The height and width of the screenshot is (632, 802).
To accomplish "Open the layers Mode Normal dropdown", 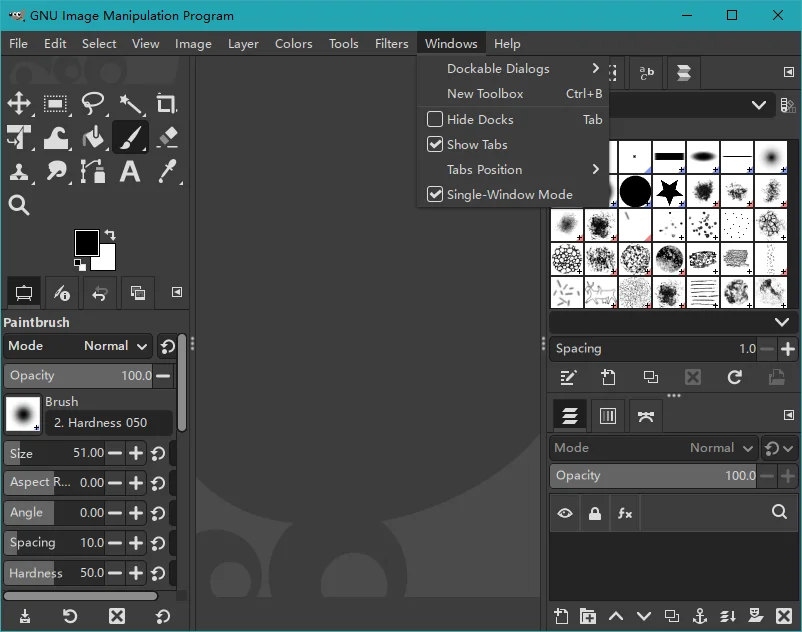I will point(654,448).
